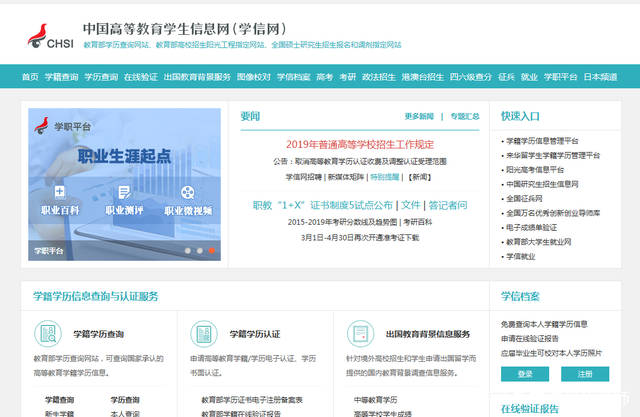Viewport: 640px width, 417px height.
Task: Select the first carousel dot
Action: pyautogui.click(x=187, y=251)
